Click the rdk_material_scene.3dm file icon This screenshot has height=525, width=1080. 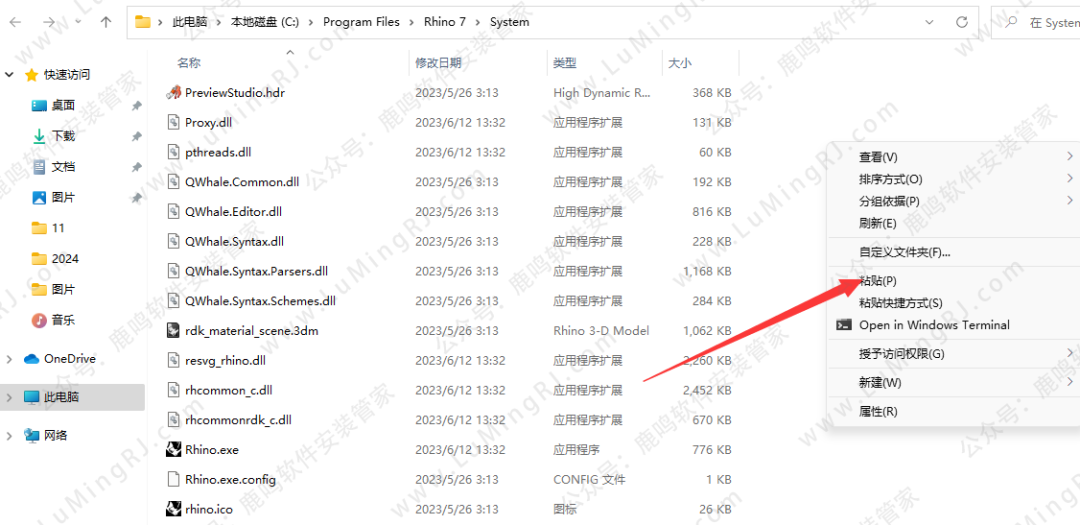click(173, 331)
